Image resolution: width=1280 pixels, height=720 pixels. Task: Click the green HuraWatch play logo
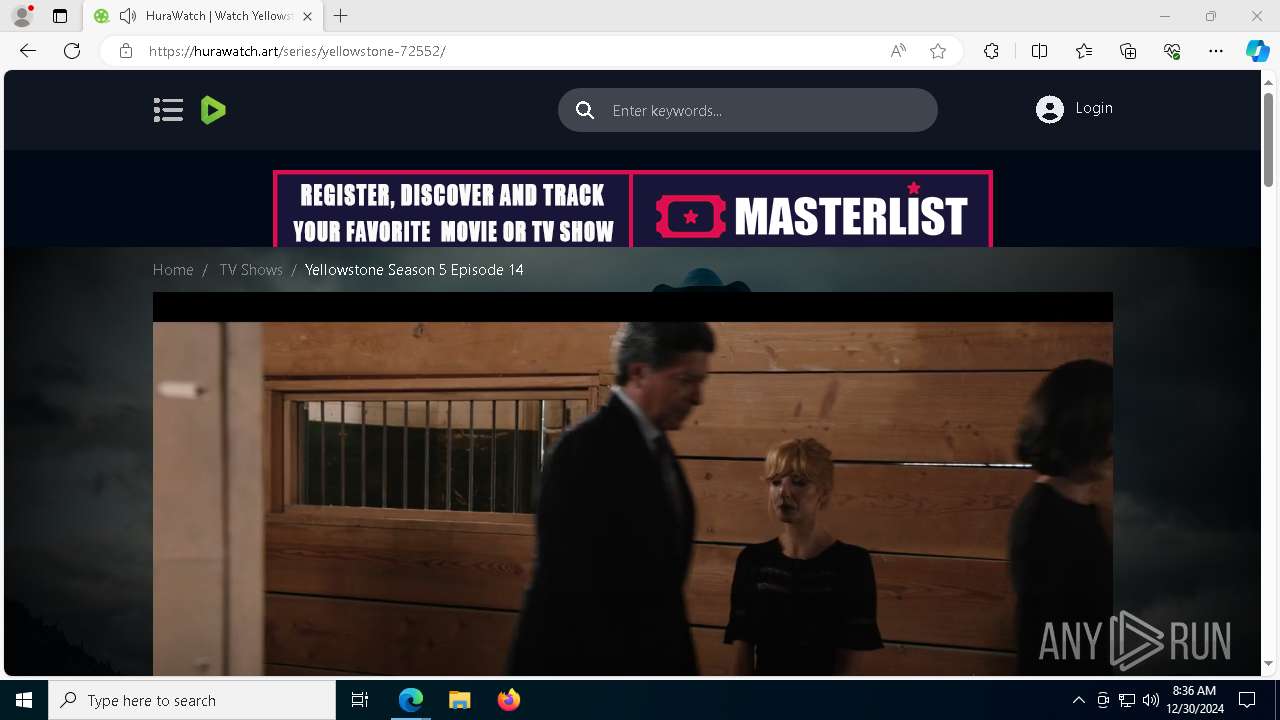(x=213, y=110)
